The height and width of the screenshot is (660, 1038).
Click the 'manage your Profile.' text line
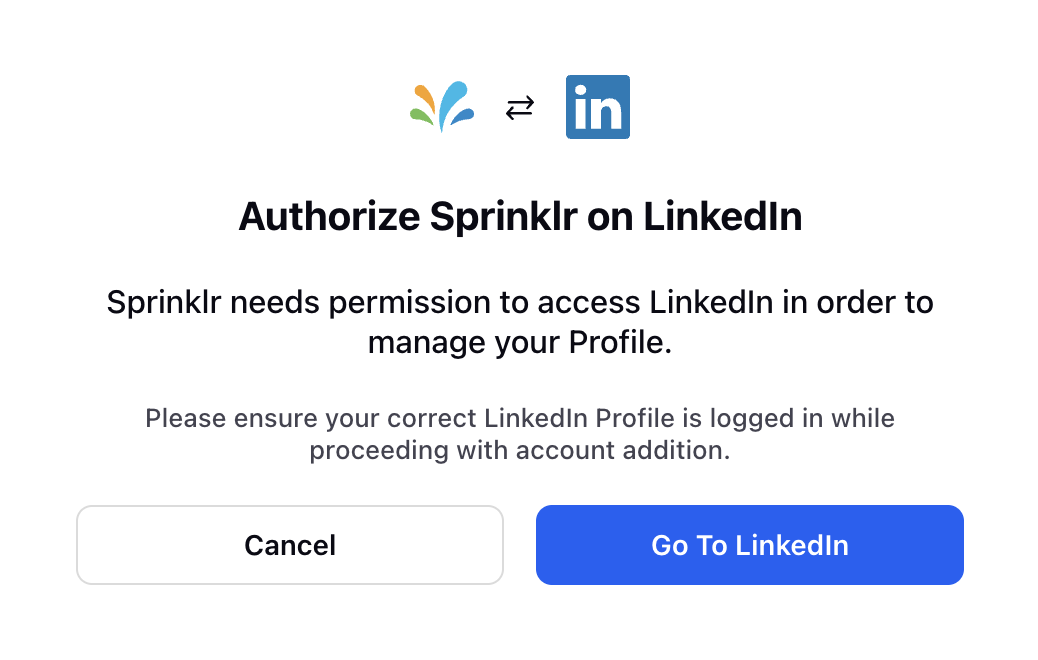point(520,343)
